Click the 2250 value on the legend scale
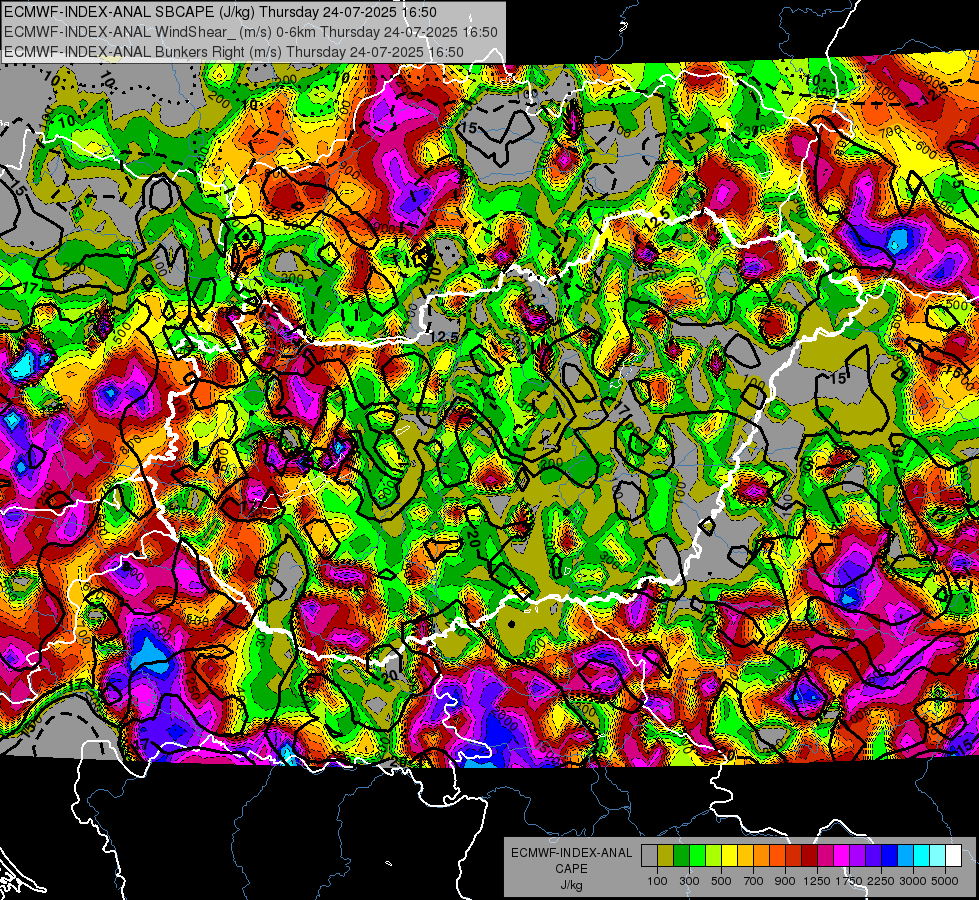Viewport: 979px width, 900px height. point(881,881)
